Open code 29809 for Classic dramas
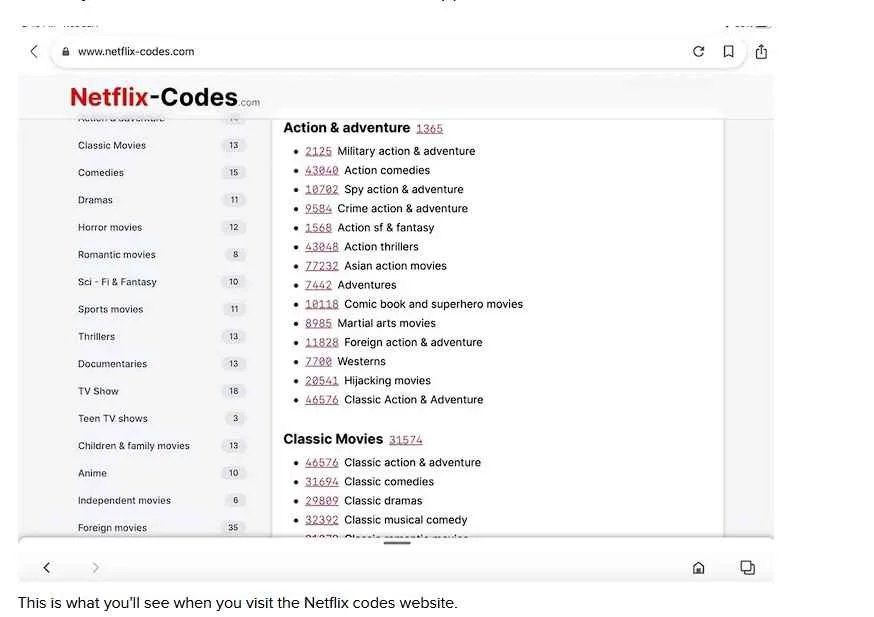Viewport: 874px width, 617px height. click(x=322, y=501)
